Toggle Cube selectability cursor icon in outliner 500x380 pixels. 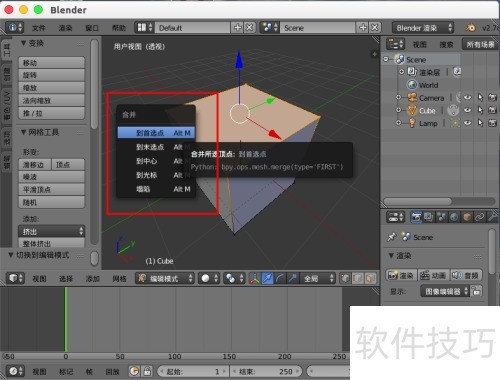pos(480,110)
